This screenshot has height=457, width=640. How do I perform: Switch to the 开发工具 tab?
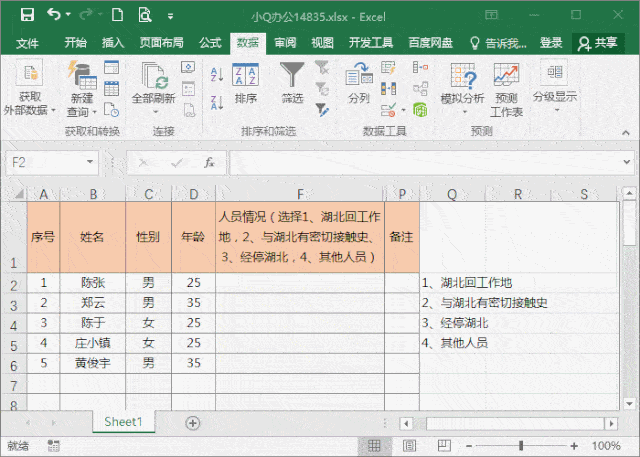(x=371, y=42)
